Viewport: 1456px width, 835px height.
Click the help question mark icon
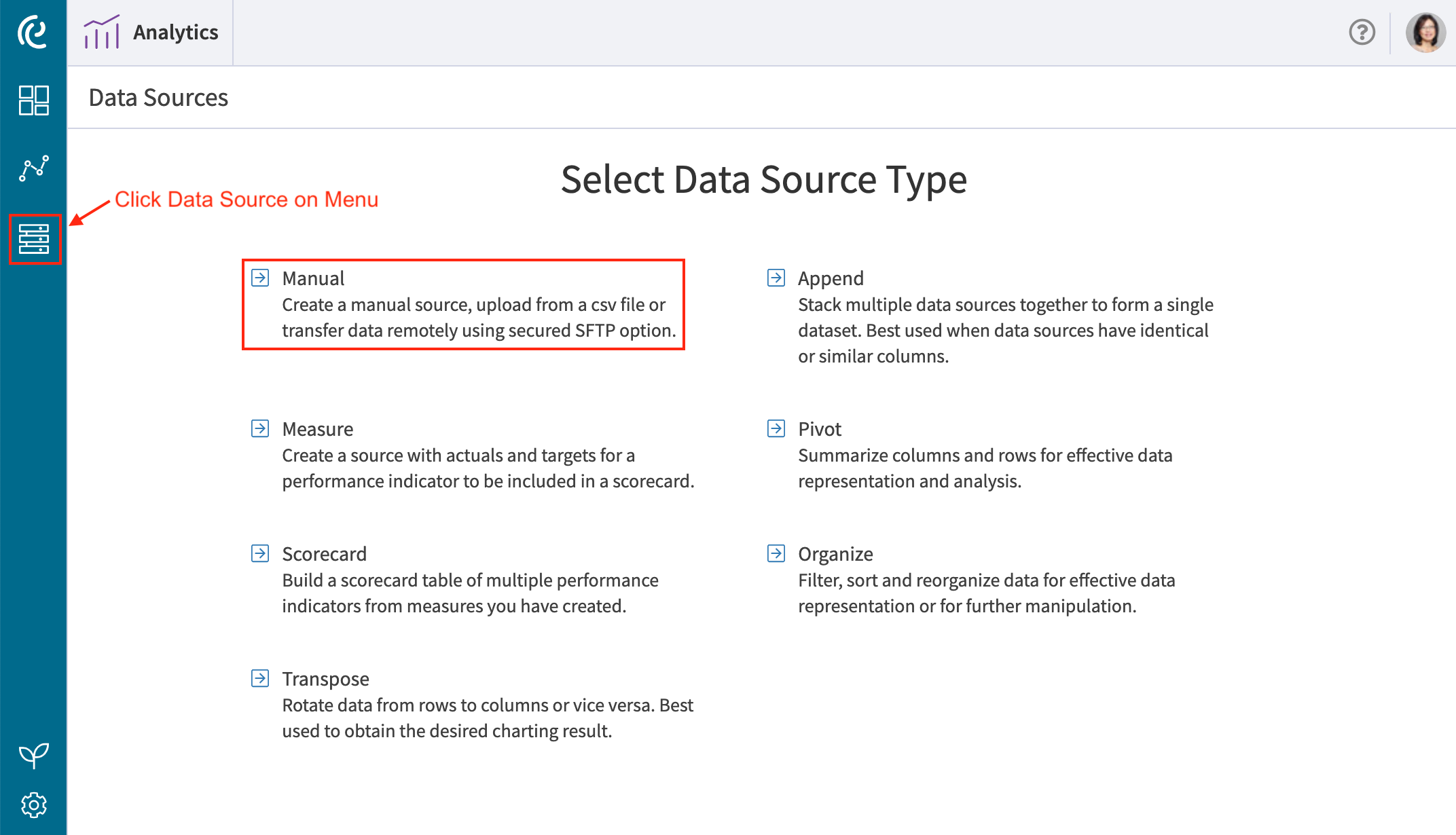pyautogui.click(x=1362, y=32)
